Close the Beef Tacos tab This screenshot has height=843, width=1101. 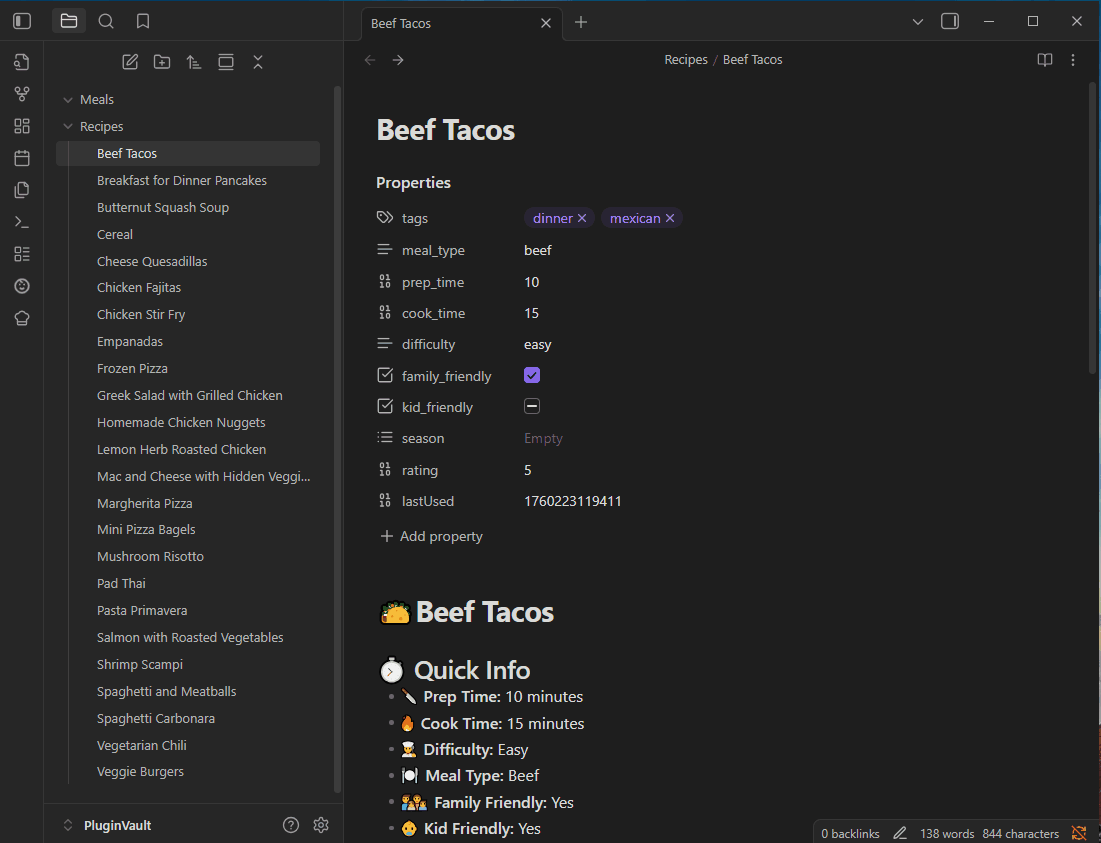(x=546, y=23)
